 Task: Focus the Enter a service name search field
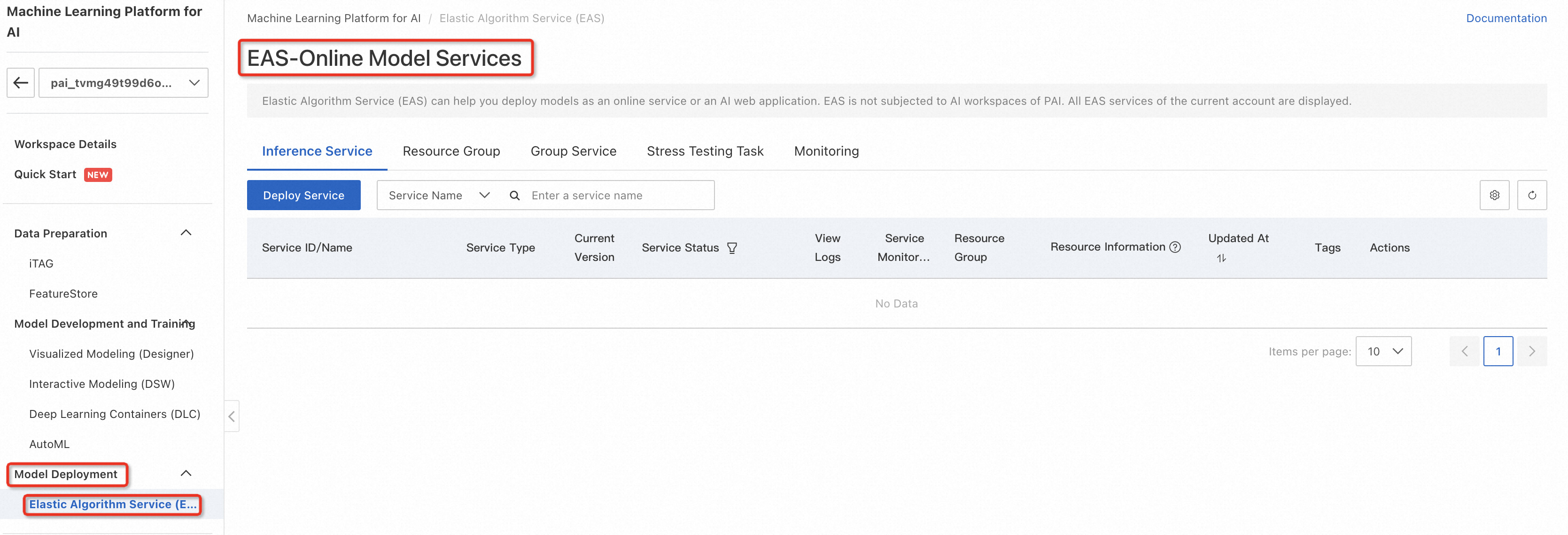tap(620, 196)
